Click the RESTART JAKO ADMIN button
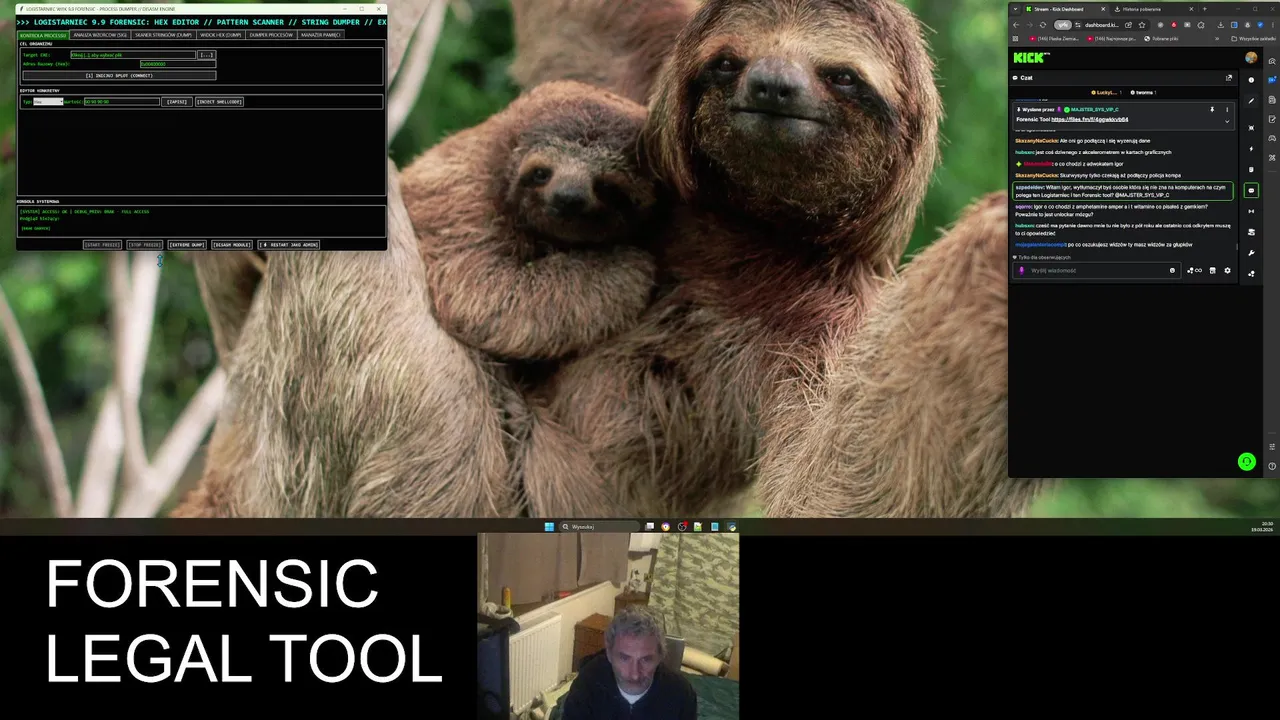 (x=289, y=245)
